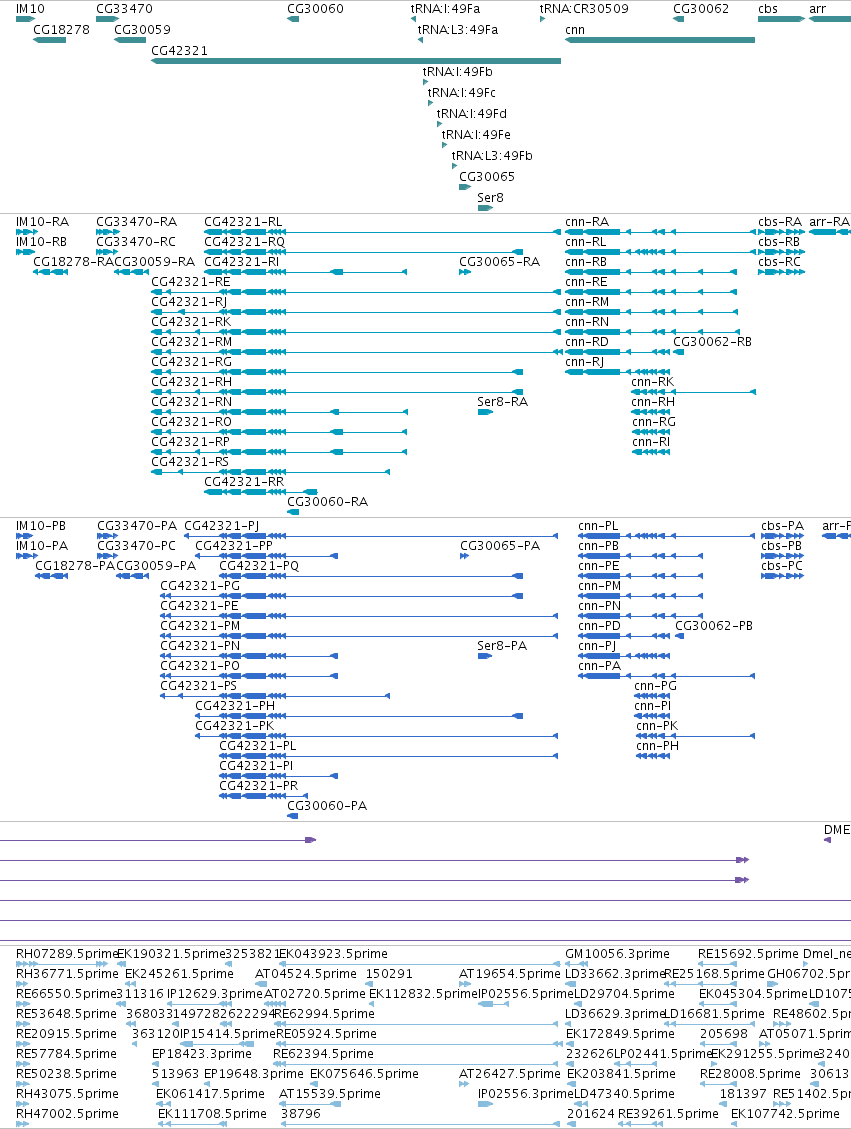The height and width of the screenshot is (1129, 851).
Task: Select transcript CG30062-RB
Action: pos(713,343)
